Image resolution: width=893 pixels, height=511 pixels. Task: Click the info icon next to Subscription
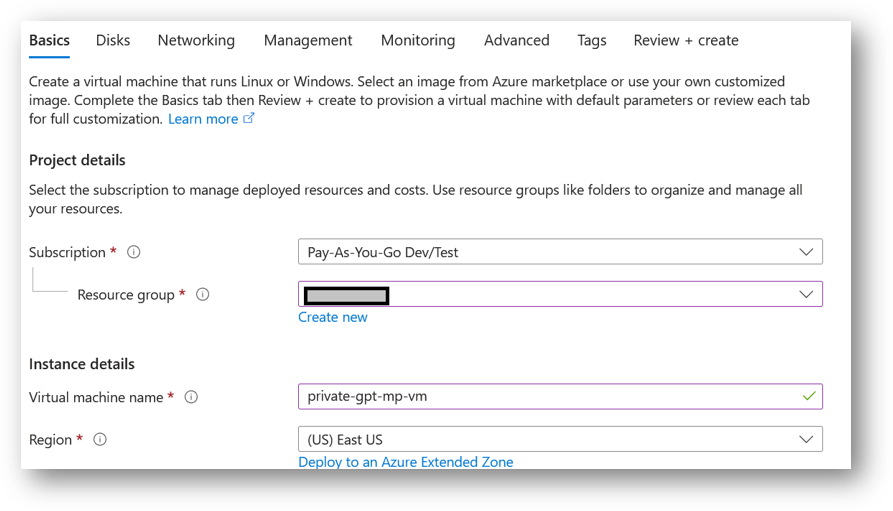click(x=134, y=252)
